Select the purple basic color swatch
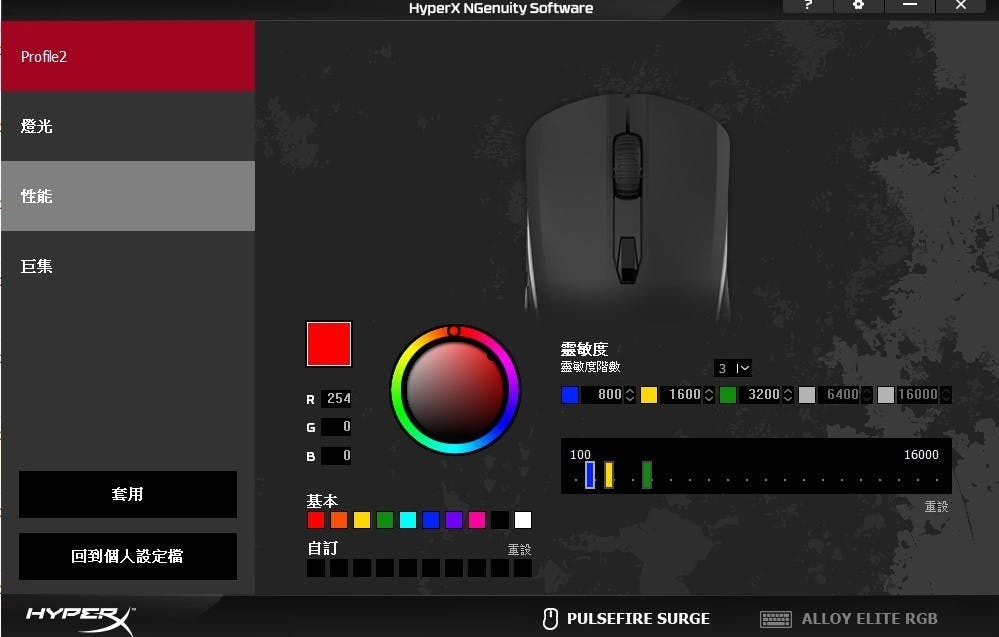This screenshot has width=999, height=637. 454,520
